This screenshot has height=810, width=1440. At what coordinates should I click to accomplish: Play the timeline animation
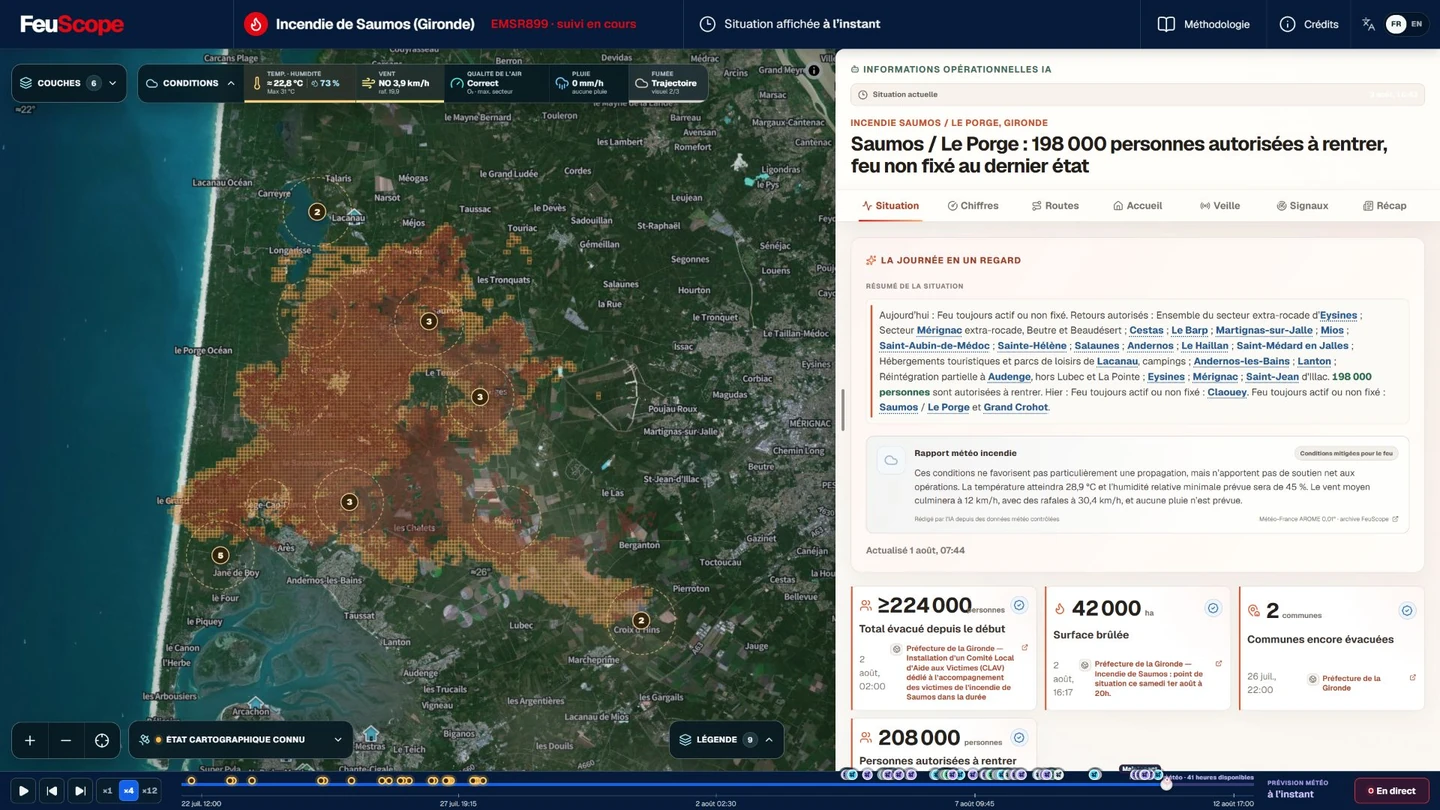click(x=24, y=791)
